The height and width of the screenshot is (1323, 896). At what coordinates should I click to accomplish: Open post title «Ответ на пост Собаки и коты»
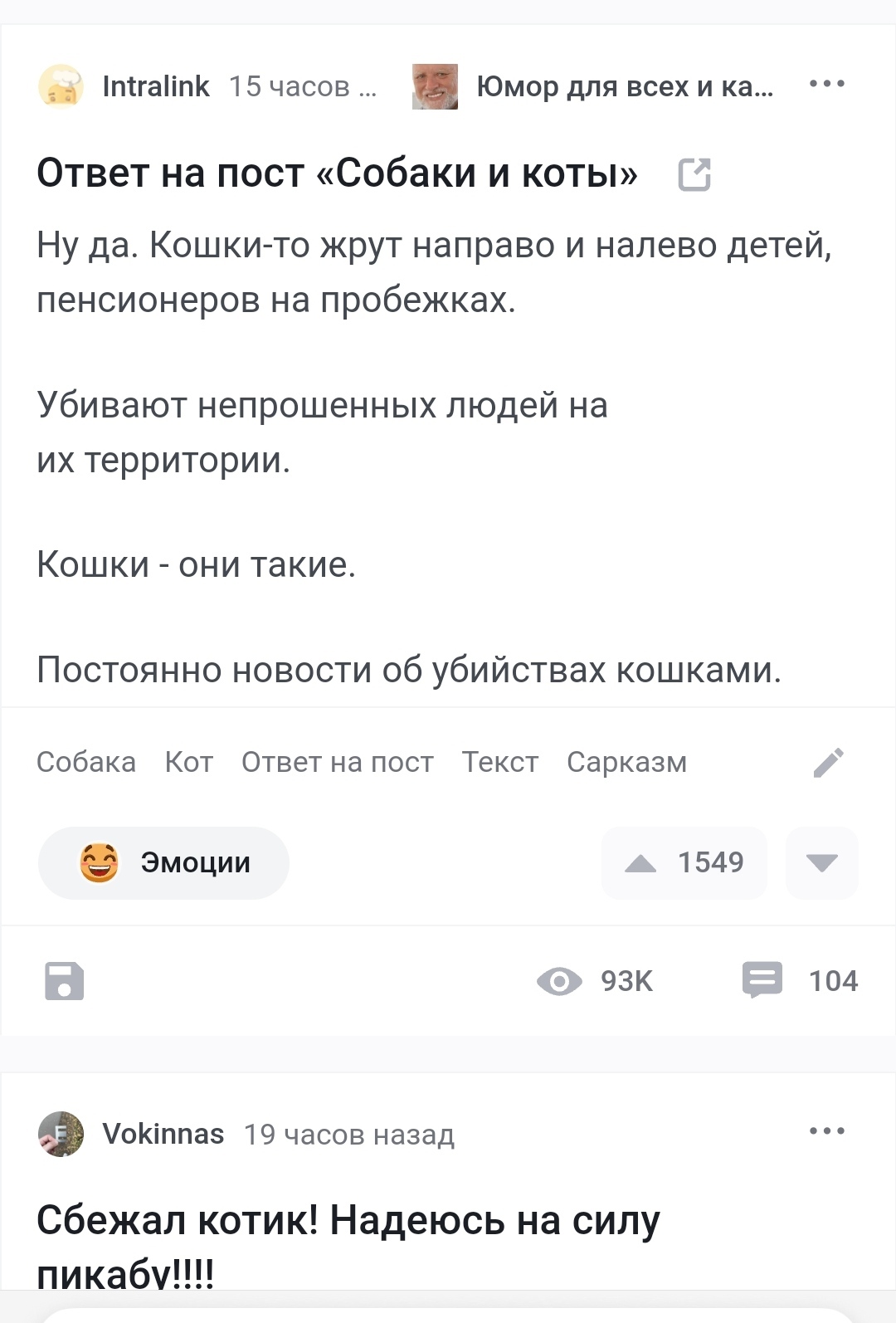pyautogui.click(x=337, y=173)
